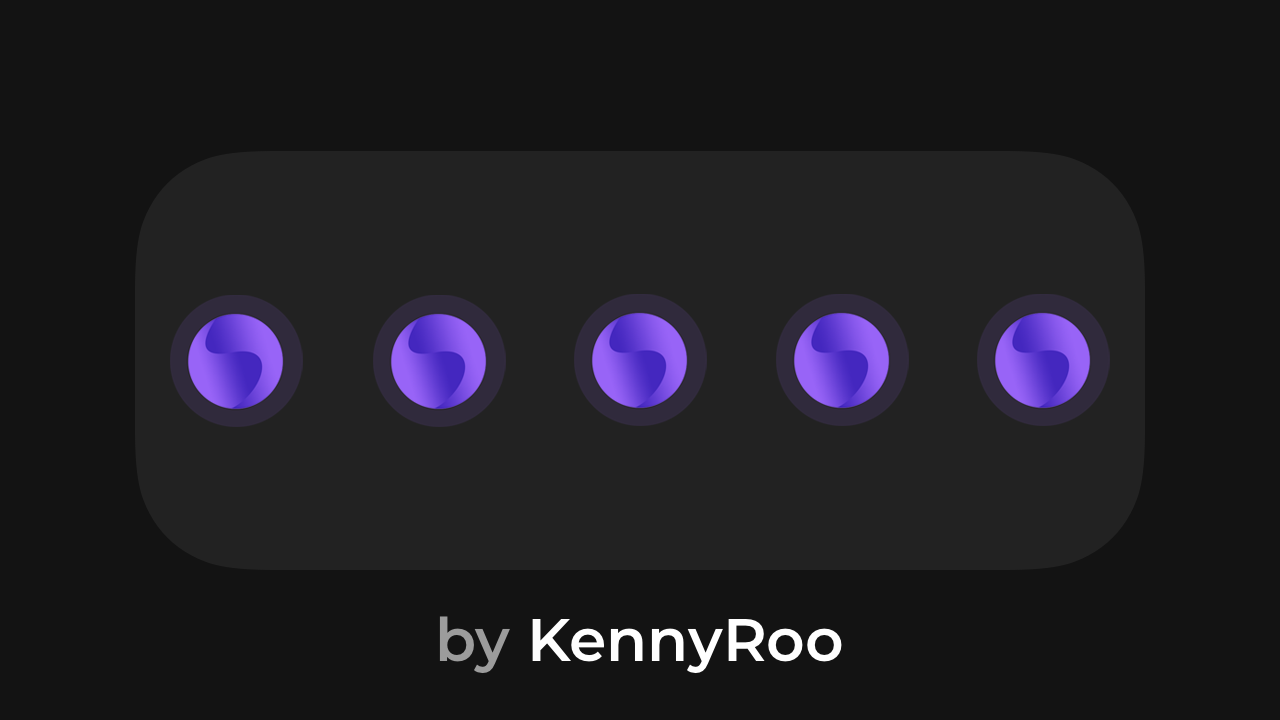
Task: Click the gray "by" text
Action: pyautogui.click(x=473, y=643)
